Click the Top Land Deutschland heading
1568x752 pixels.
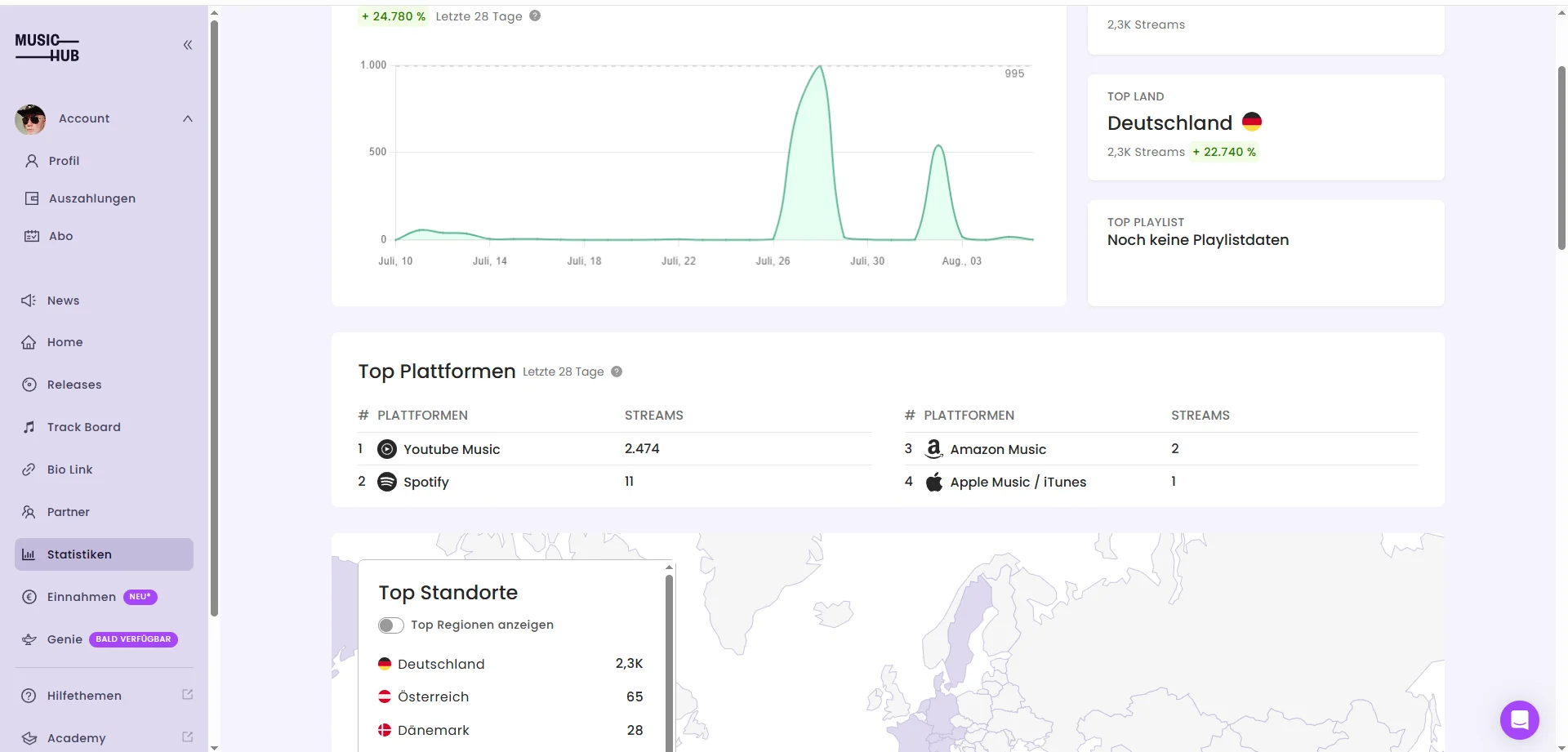pyautogui.click(x=1169, y=122)
